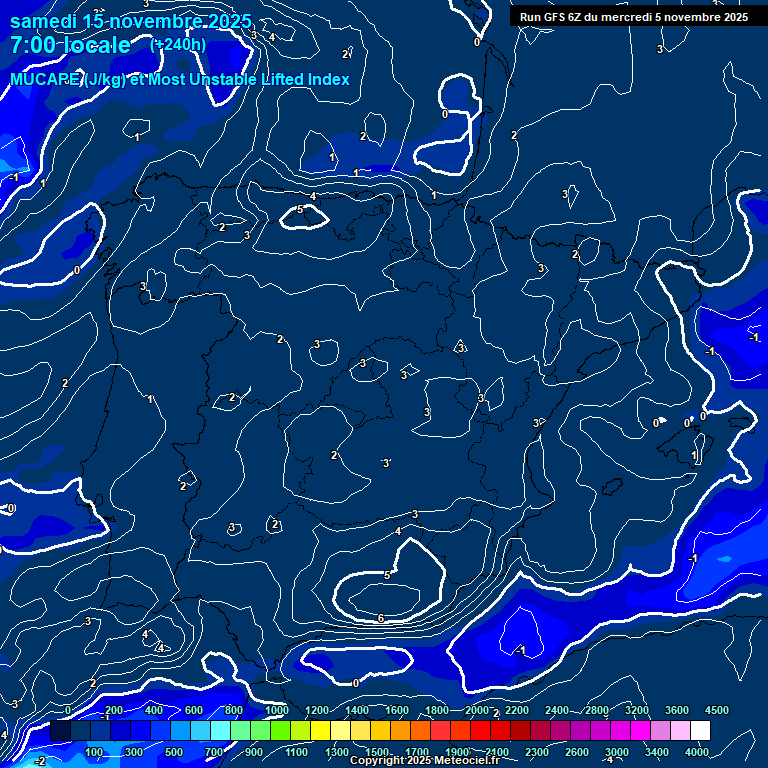Viewport: 768px width, 768px height.
Task: Click the legend value '1600'
Action: (397, 710)
